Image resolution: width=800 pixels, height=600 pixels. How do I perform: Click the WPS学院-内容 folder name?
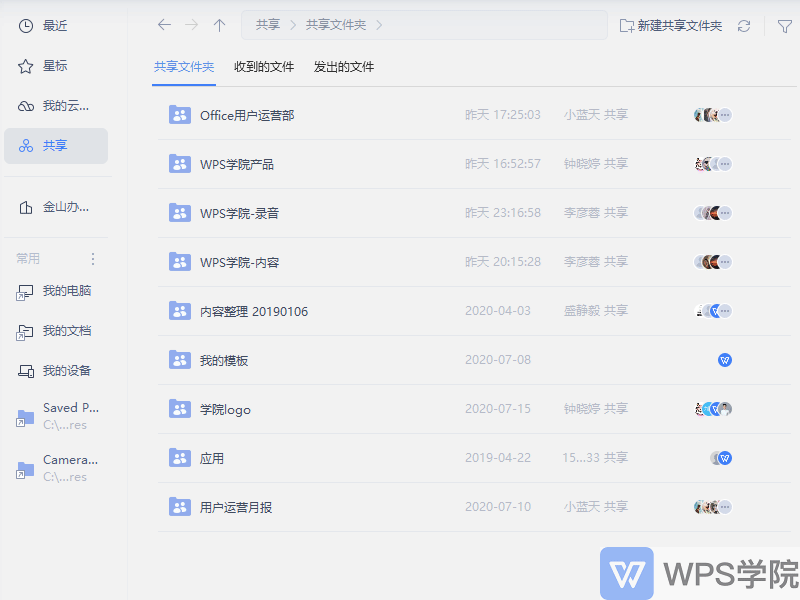pos(239,263)
